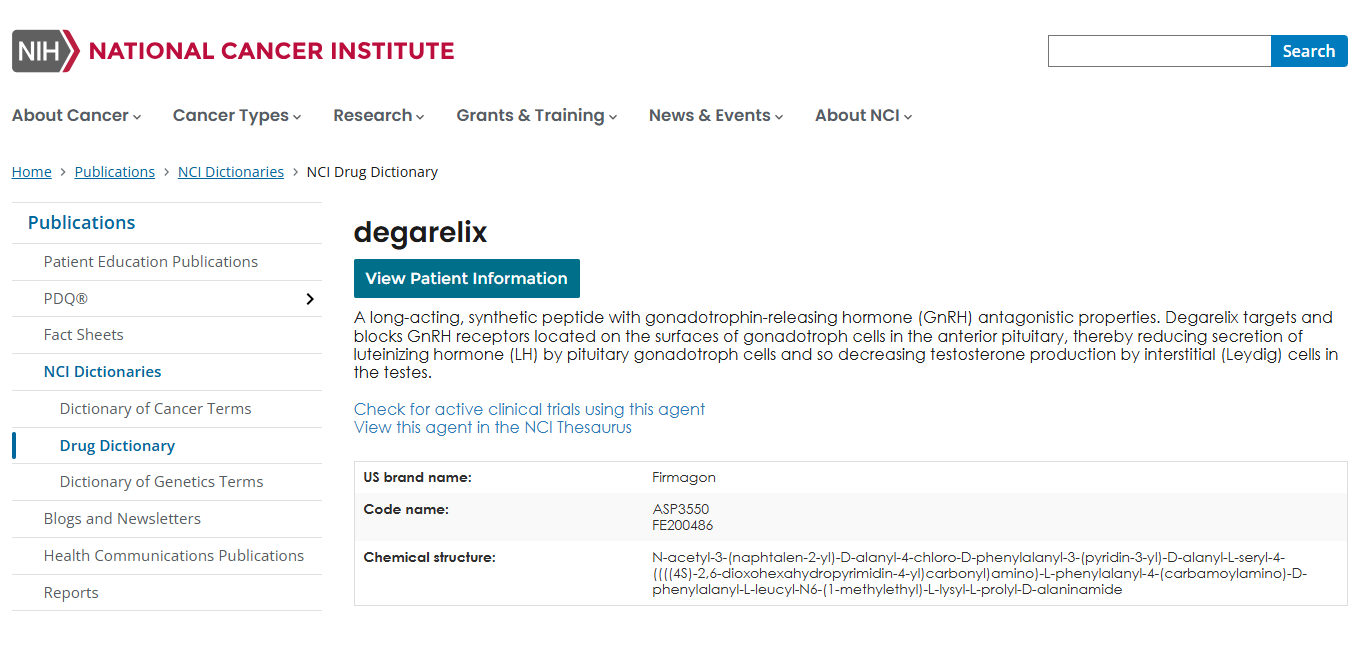Click the Search button
This screenshot has width=1358, height=657.
coord(1309,50)
